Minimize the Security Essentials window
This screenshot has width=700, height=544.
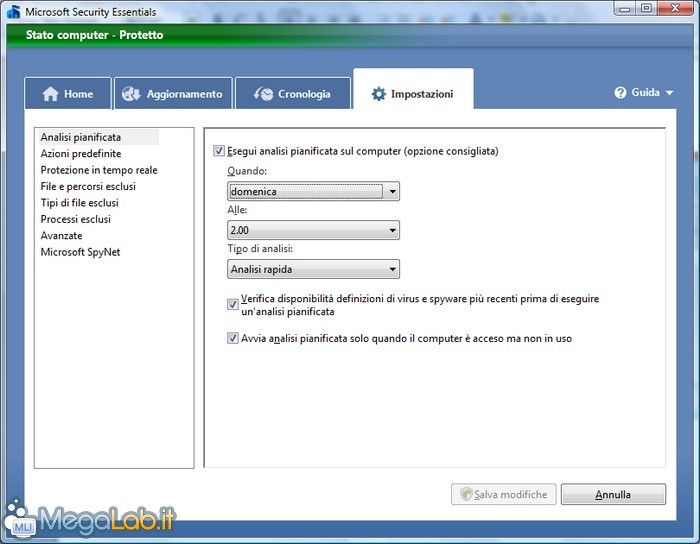[x=625, y=8]
